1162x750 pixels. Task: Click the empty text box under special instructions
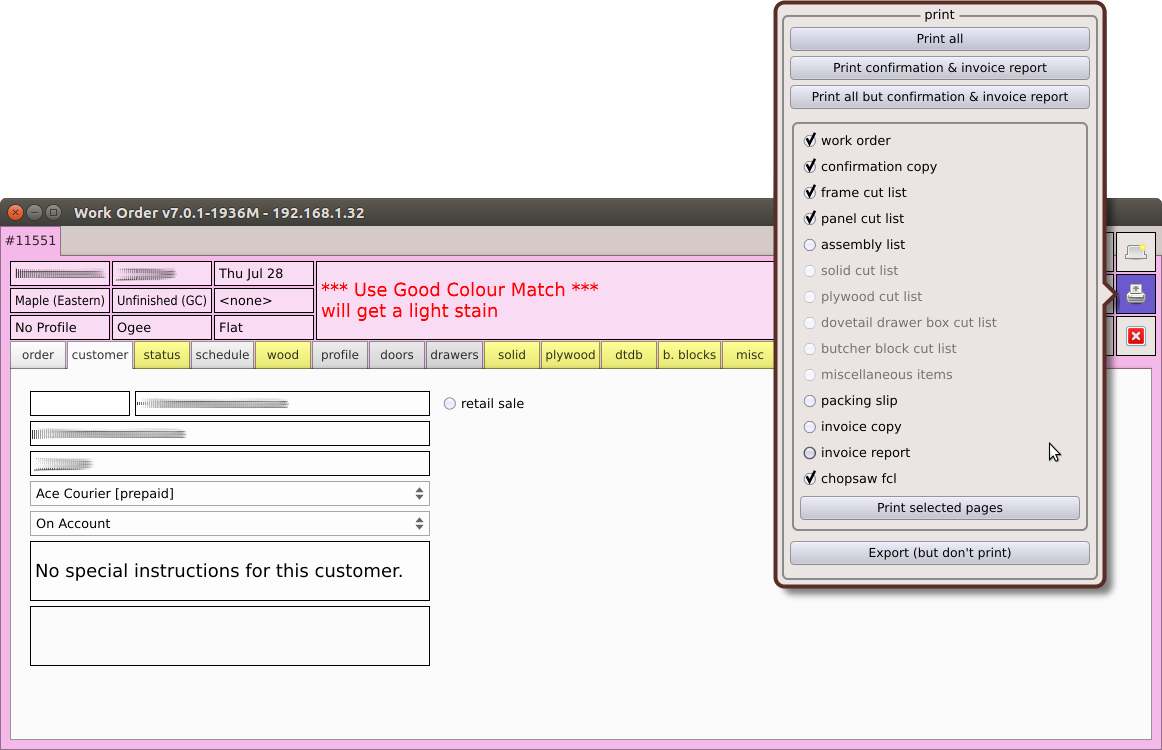229,636
